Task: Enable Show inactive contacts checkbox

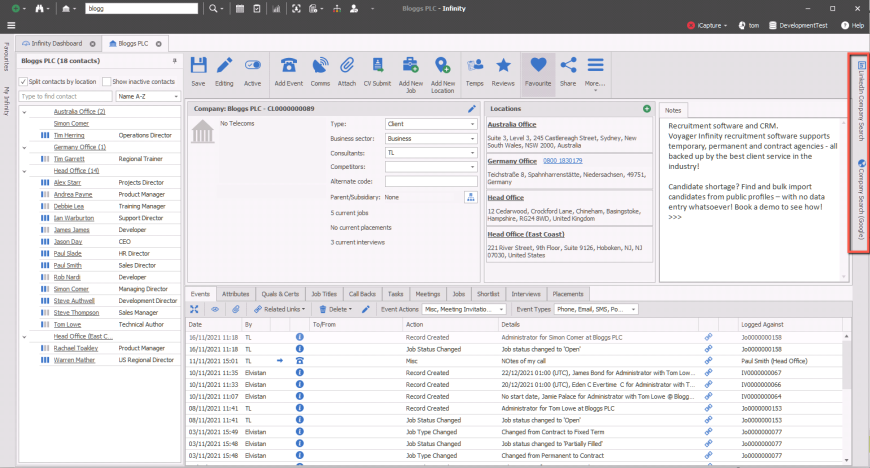Action: pos(106,81)
